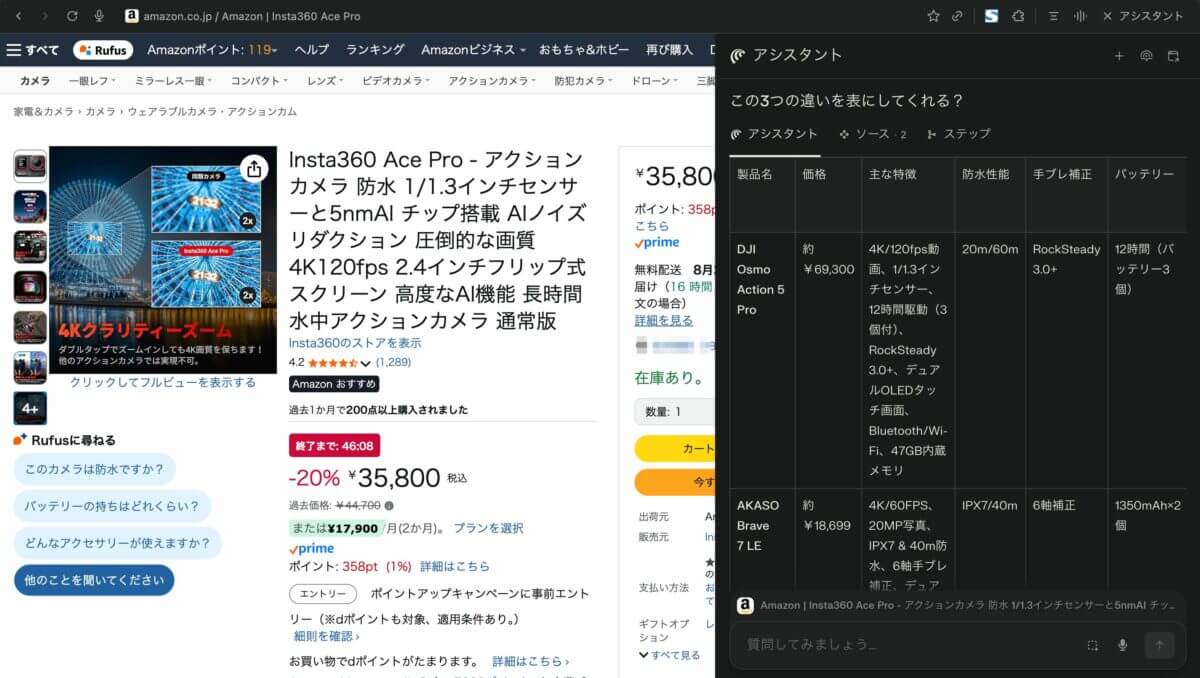Expand すべて見る under gift options
This screenshot has height=678, width=1200.
[x=669, y=655]
